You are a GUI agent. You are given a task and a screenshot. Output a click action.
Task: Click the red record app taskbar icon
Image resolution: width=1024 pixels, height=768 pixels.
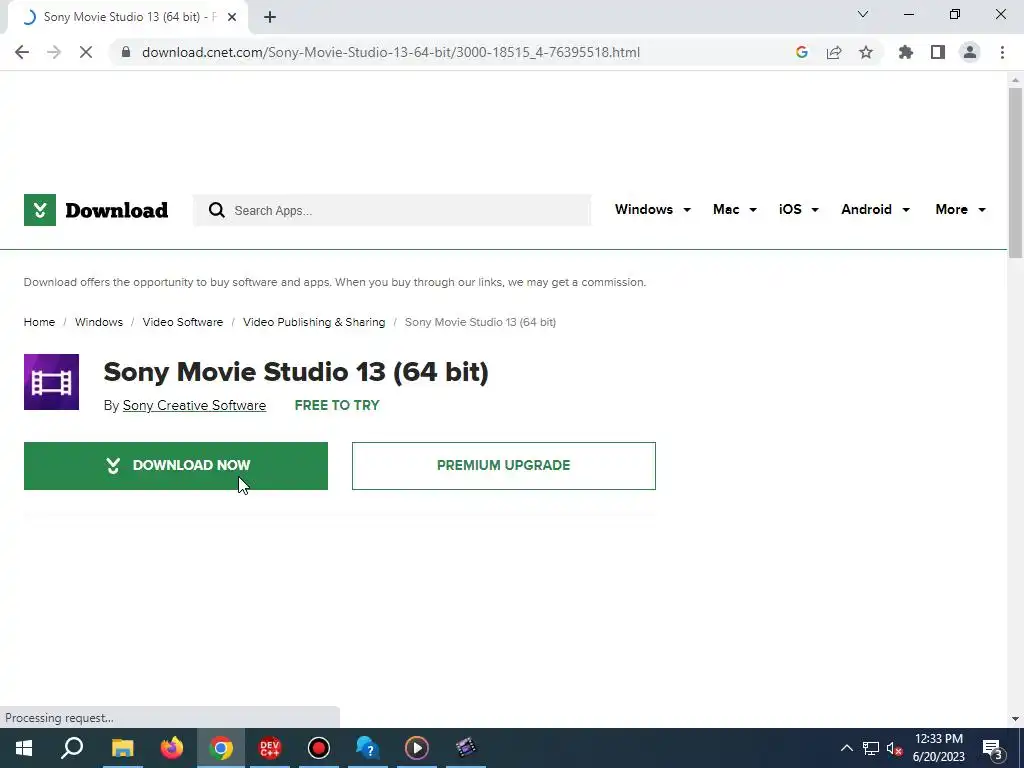[x=319, y=748]
